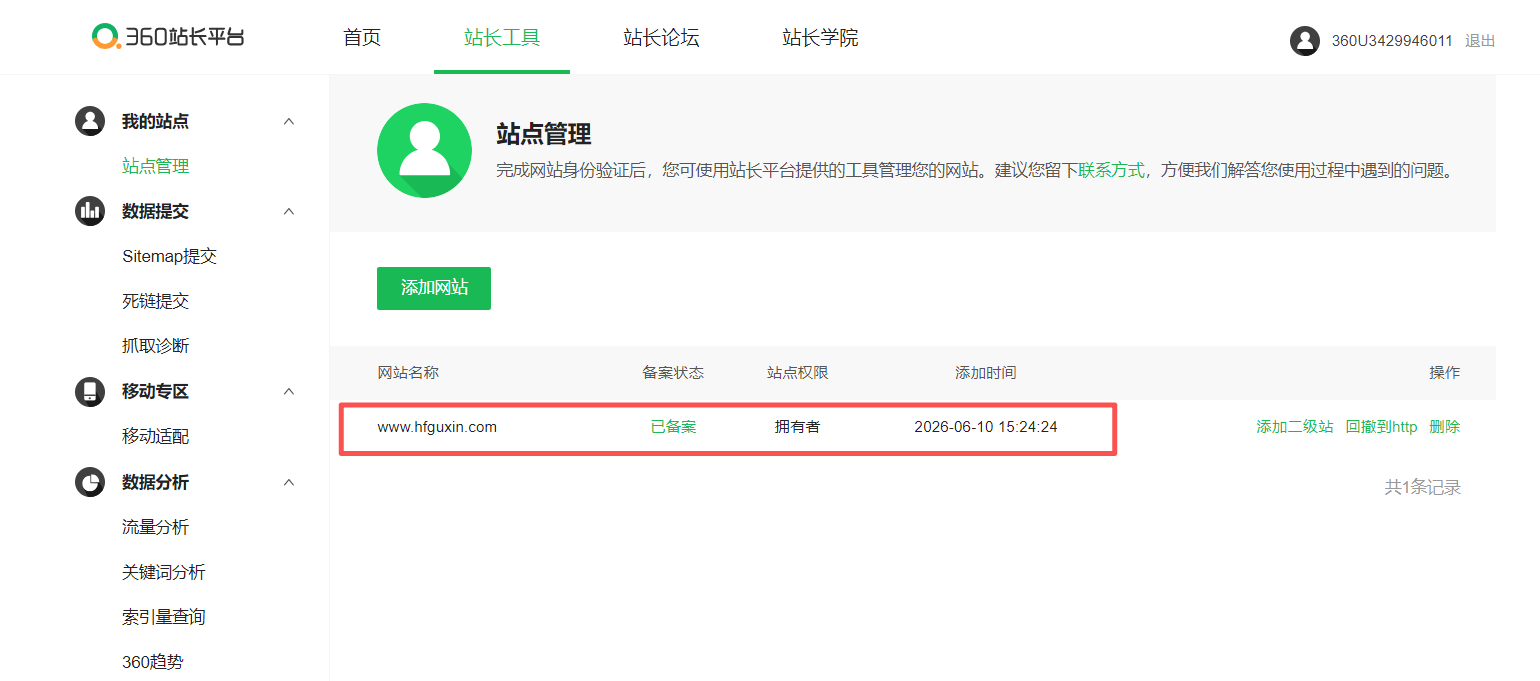
Task: Open the user avatar icon
Action: 1305,41
